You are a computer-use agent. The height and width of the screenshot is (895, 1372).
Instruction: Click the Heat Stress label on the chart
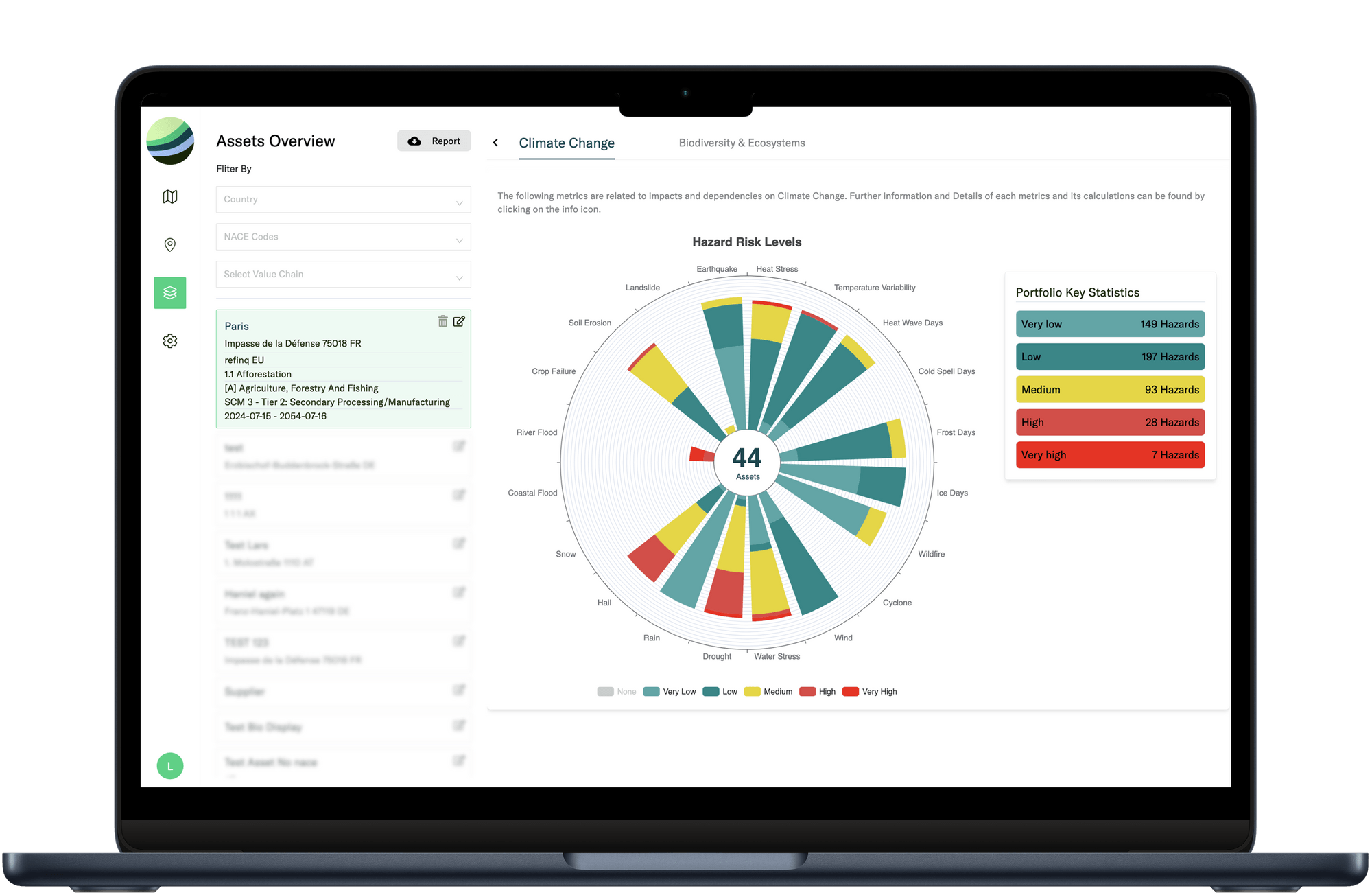point(777,269)
